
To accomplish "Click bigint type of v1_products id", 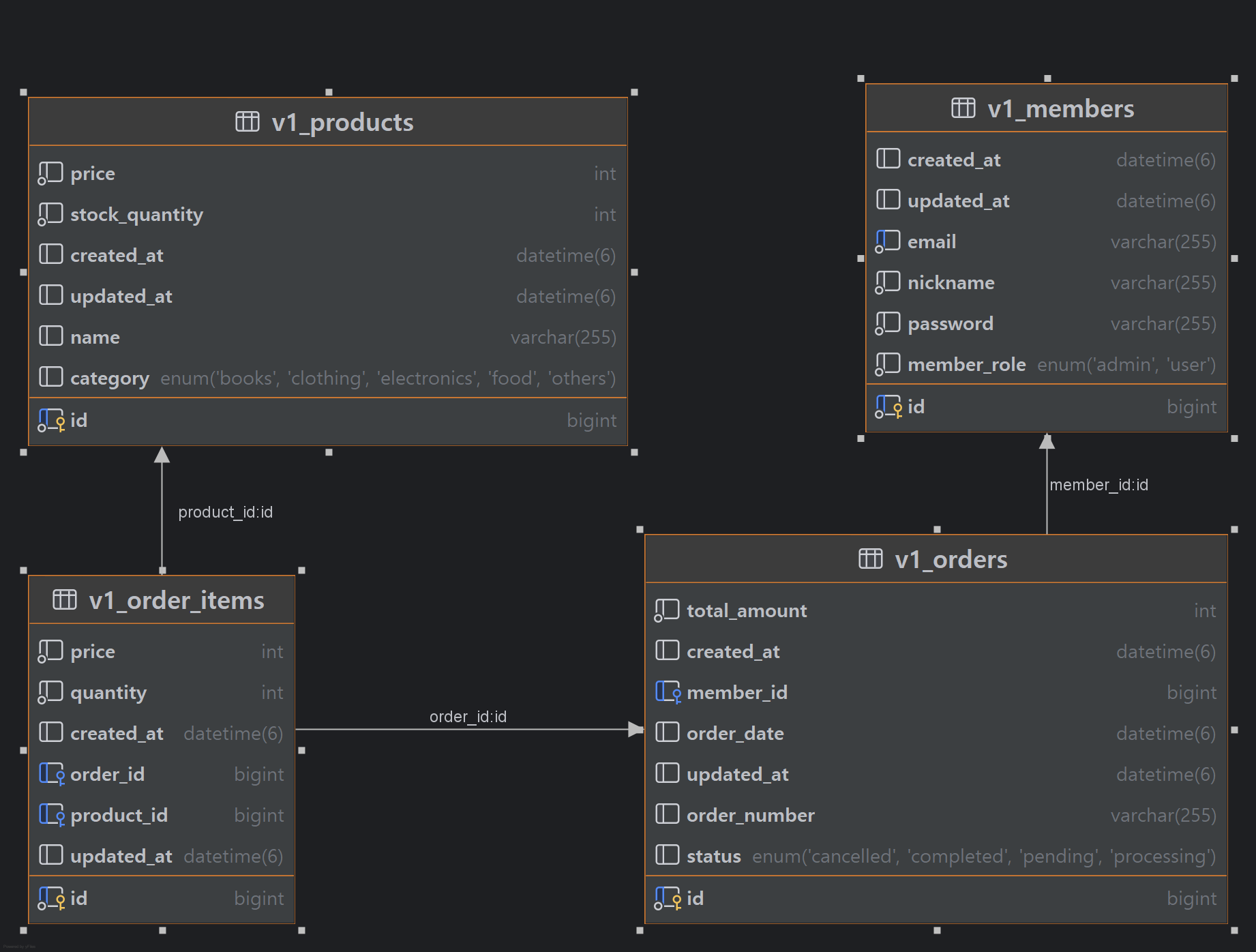I will pos(591,421).
